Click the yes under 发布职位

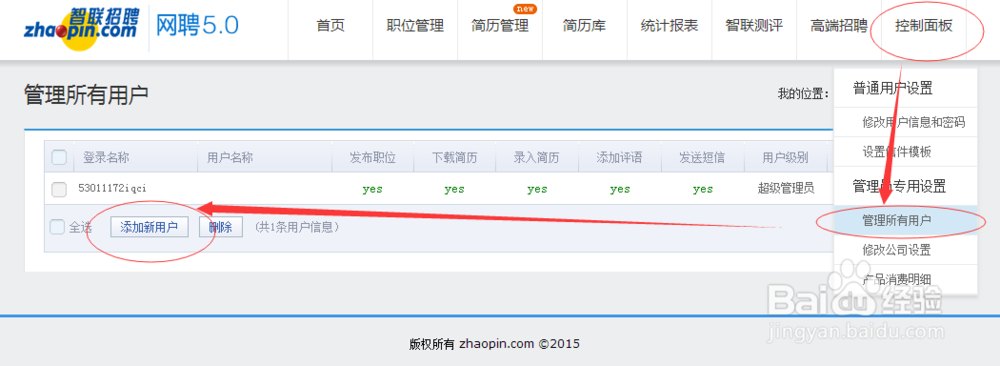point(372,189)
